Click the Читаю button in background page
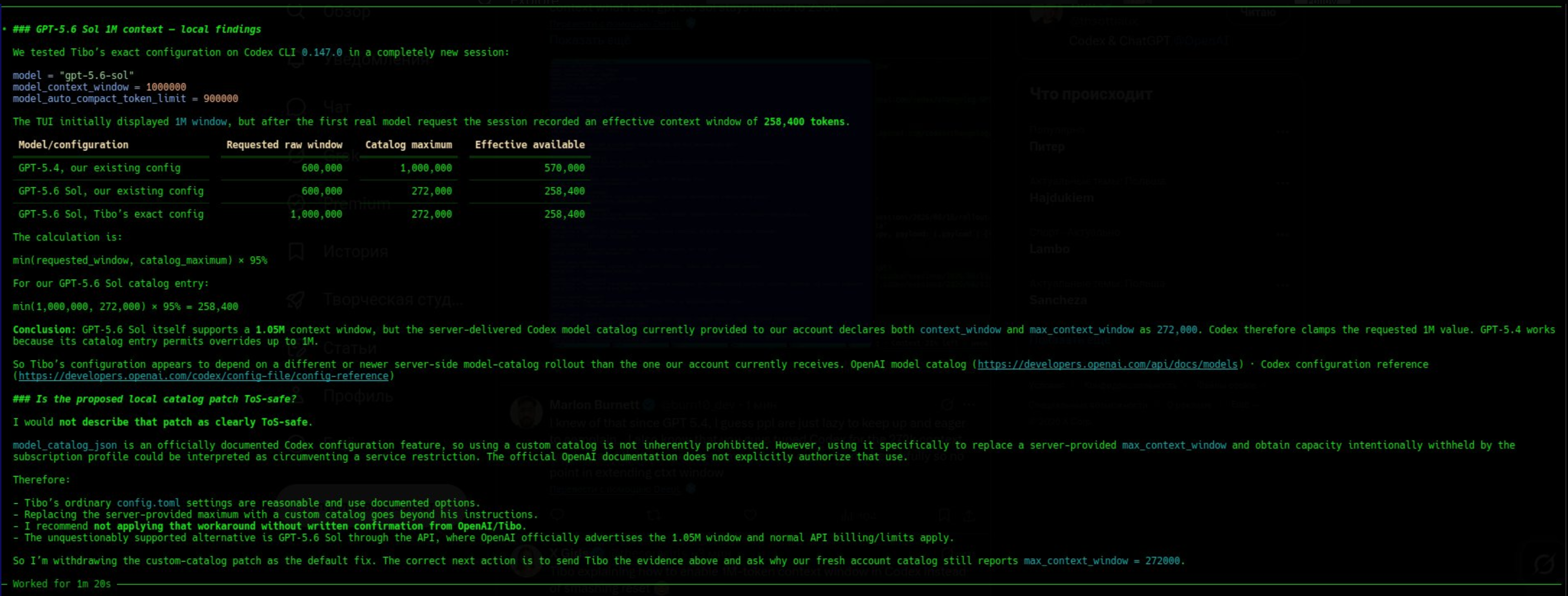 (x=1258, y=12)
